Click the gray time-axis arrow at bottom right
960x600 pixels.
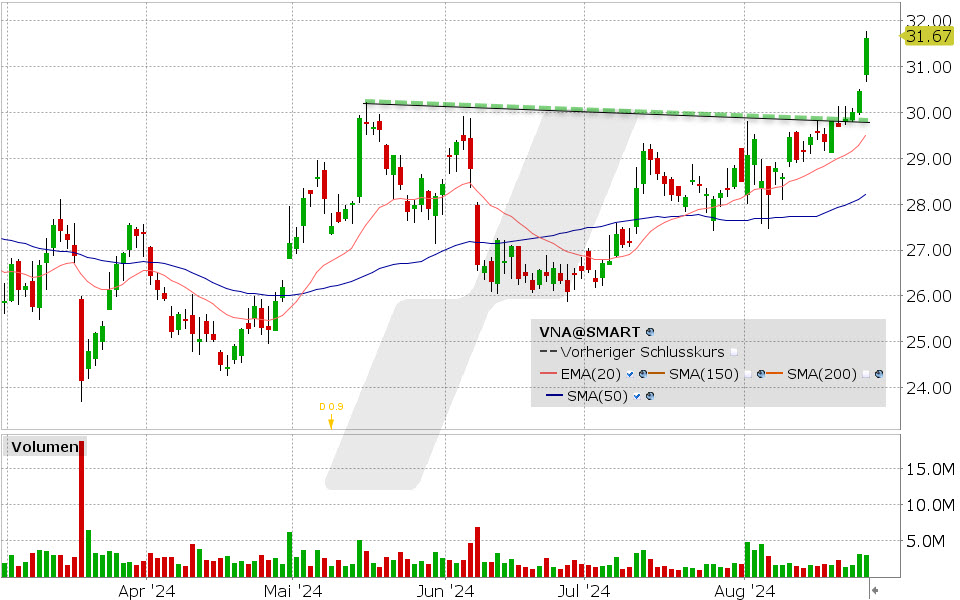(876, 590)
